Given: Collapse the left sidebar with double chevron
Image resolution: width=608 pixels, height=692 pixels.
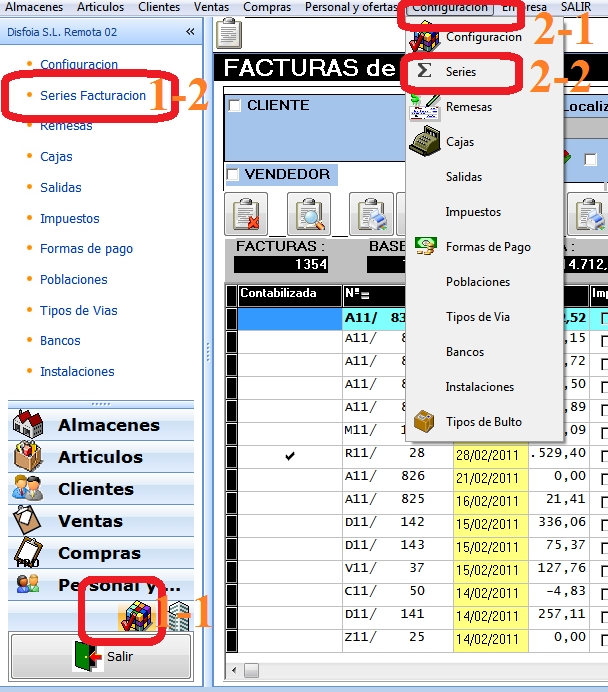Looking at the screenshot, I should pos(190,32).
